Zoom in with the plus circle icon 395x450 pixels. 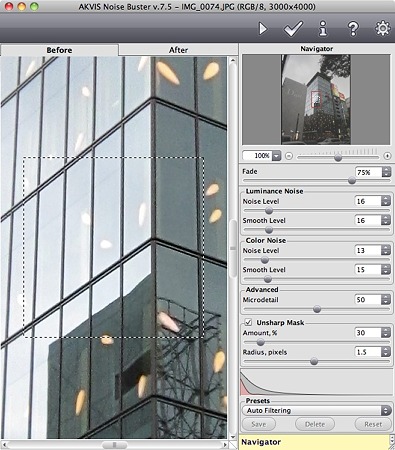tap(387, 156)
